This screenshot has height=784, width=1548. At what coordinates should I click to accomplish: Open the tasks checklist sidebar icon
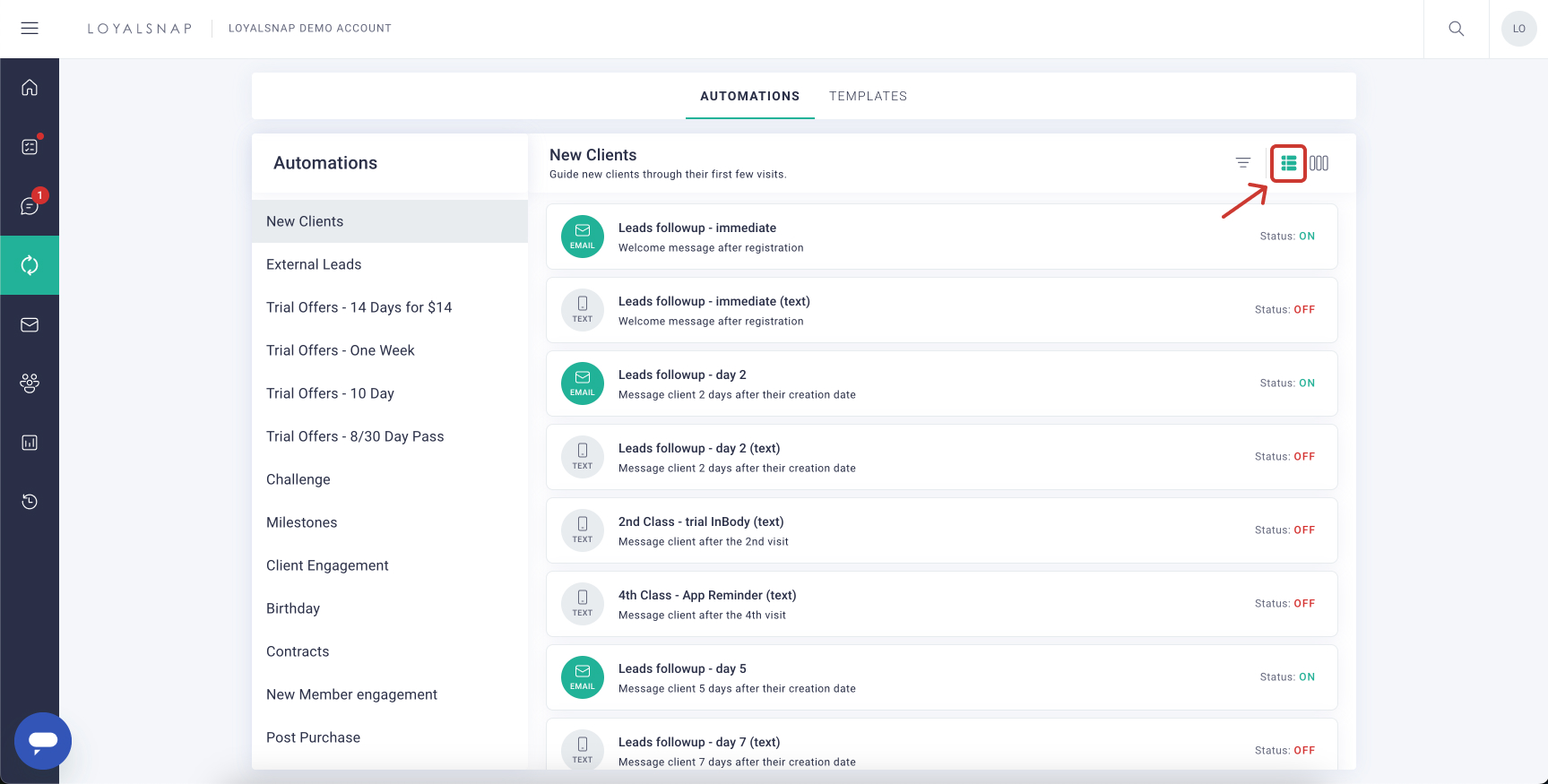pyautogui.click(x=30, y=147)
